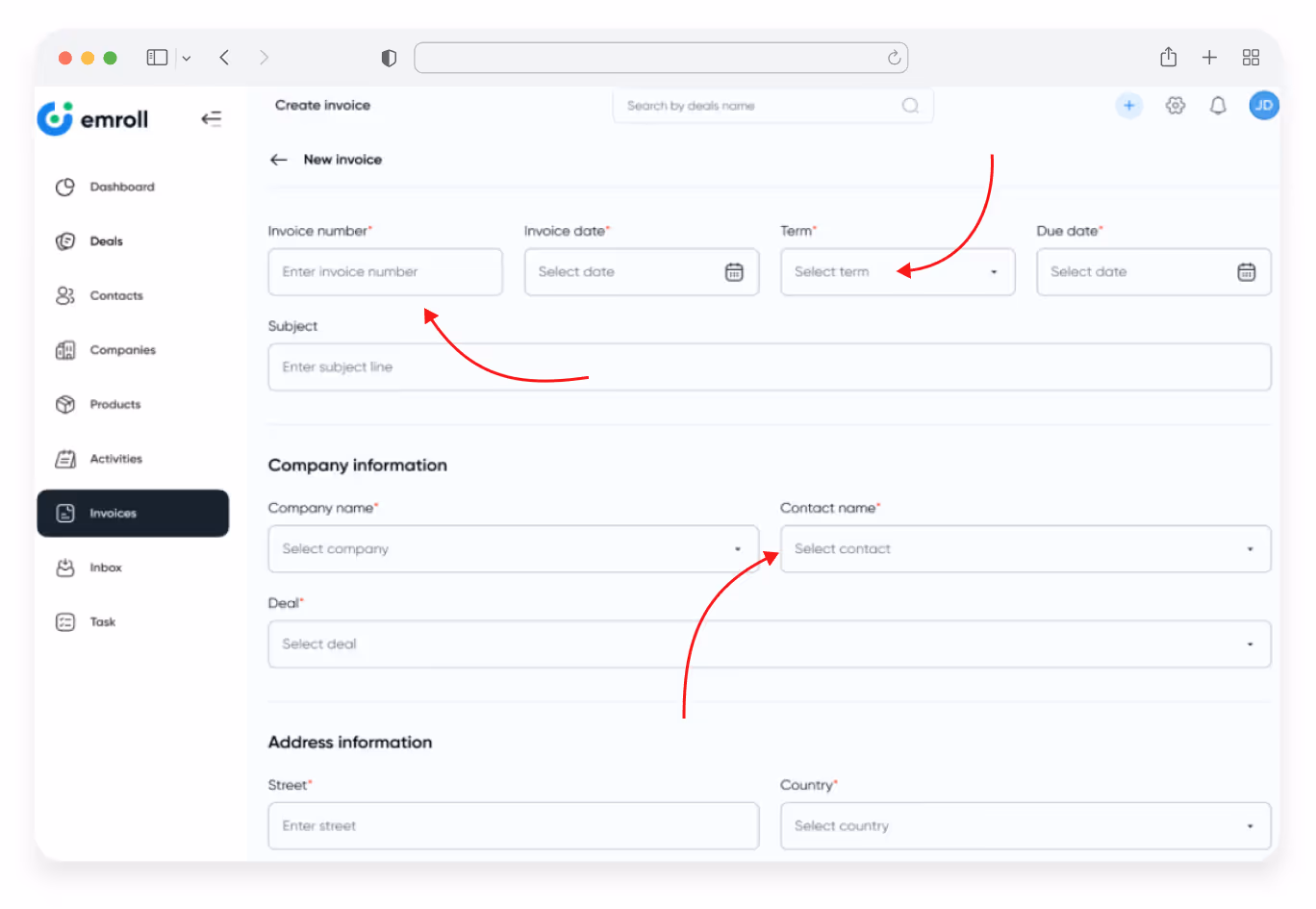Reload the page with refresh icon
Image resolution: width=1316 pixels, height=909 pixels.
pyautogui.click(x=895, y=58)
